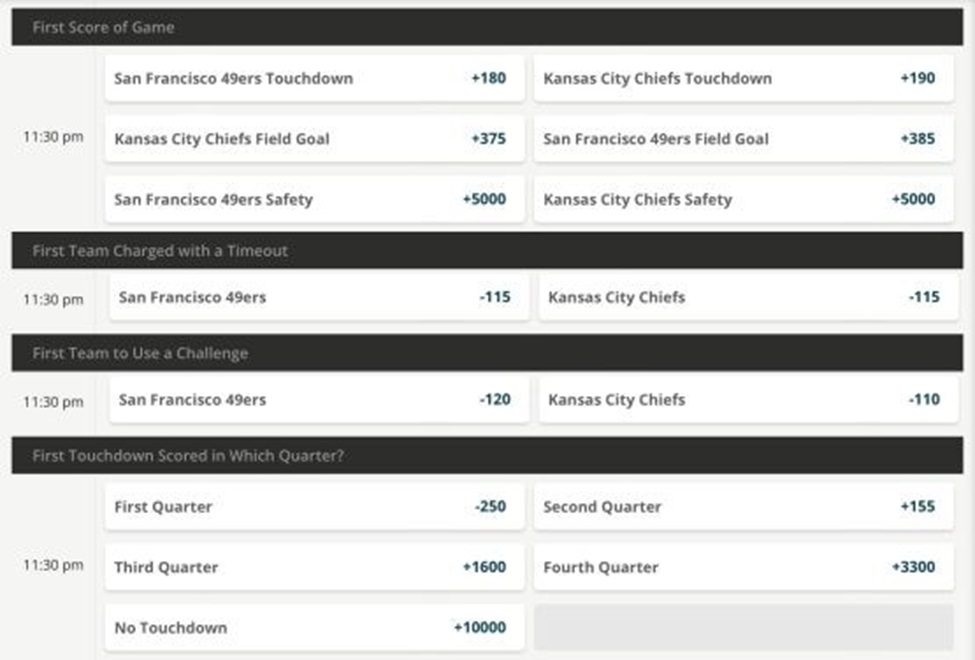The width and height of the screenshot is (975, 660).
Task: Toggle First Team to Use a Challenge header
Action: [487, 353]
